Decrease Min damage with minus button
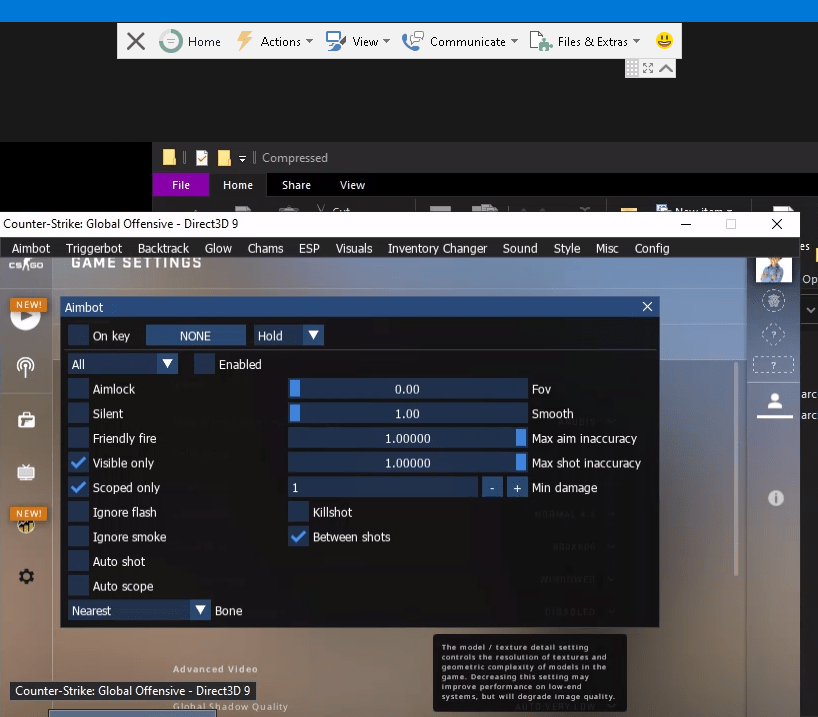The width and height of the screenshot is (818, 717). point(492,487)
